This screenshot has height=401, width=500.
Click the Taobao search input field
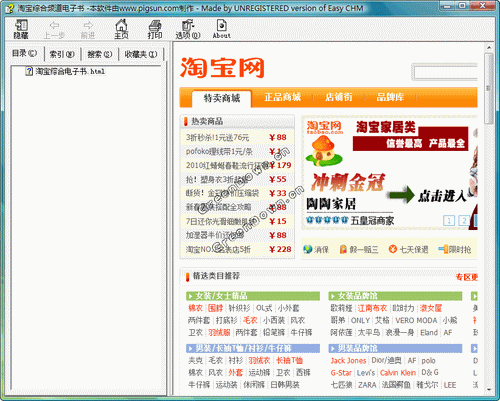[x=446, y=72]
